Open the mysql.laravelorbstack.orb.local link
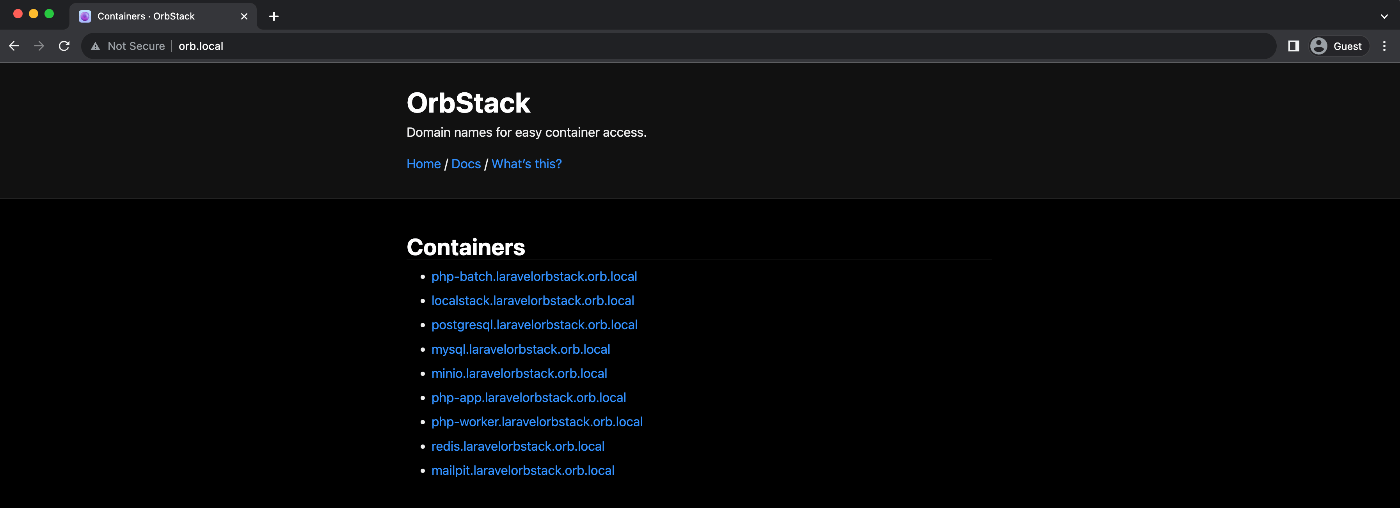 pos(520,350)
